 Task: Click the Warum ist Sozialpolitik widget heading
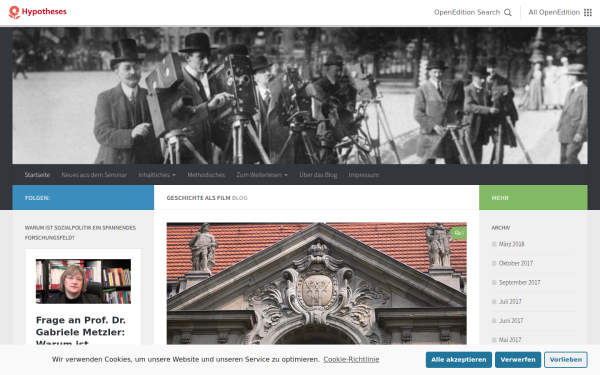(80, 233)
